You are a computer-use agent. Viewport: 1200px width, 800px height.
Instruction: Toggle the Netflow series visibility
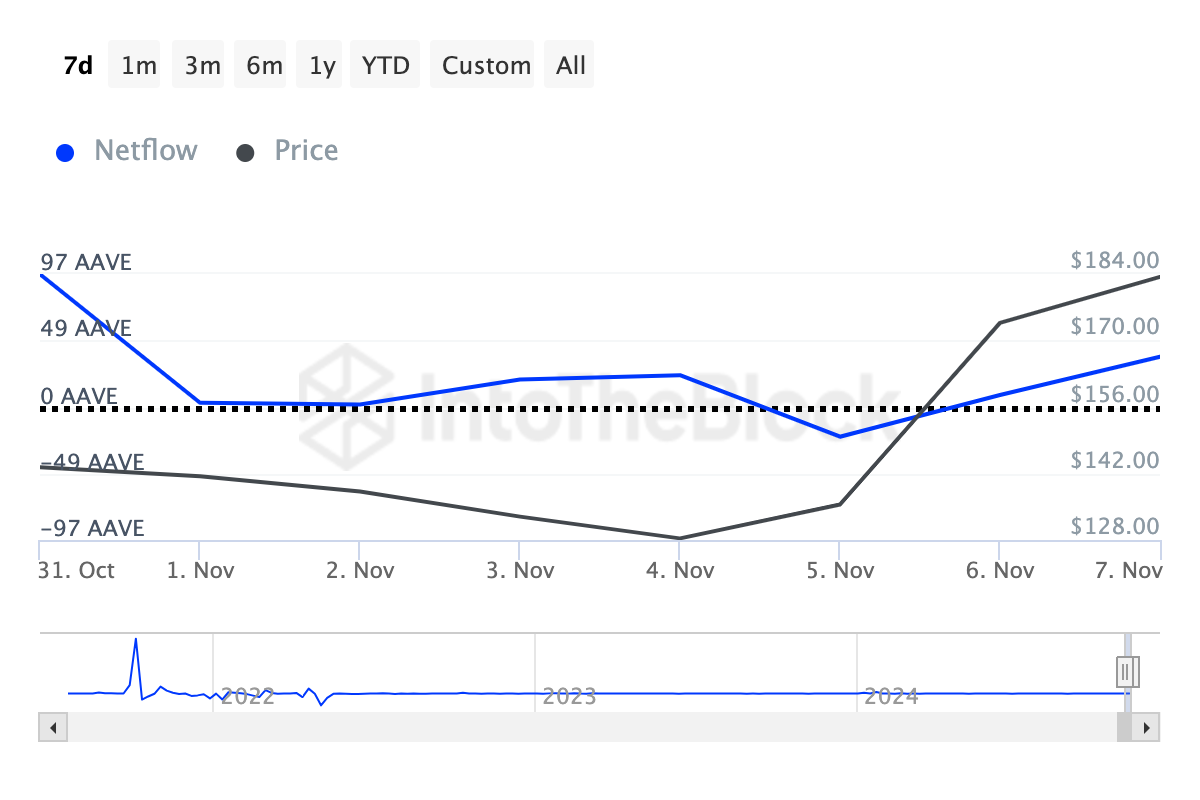coord(145,150)
